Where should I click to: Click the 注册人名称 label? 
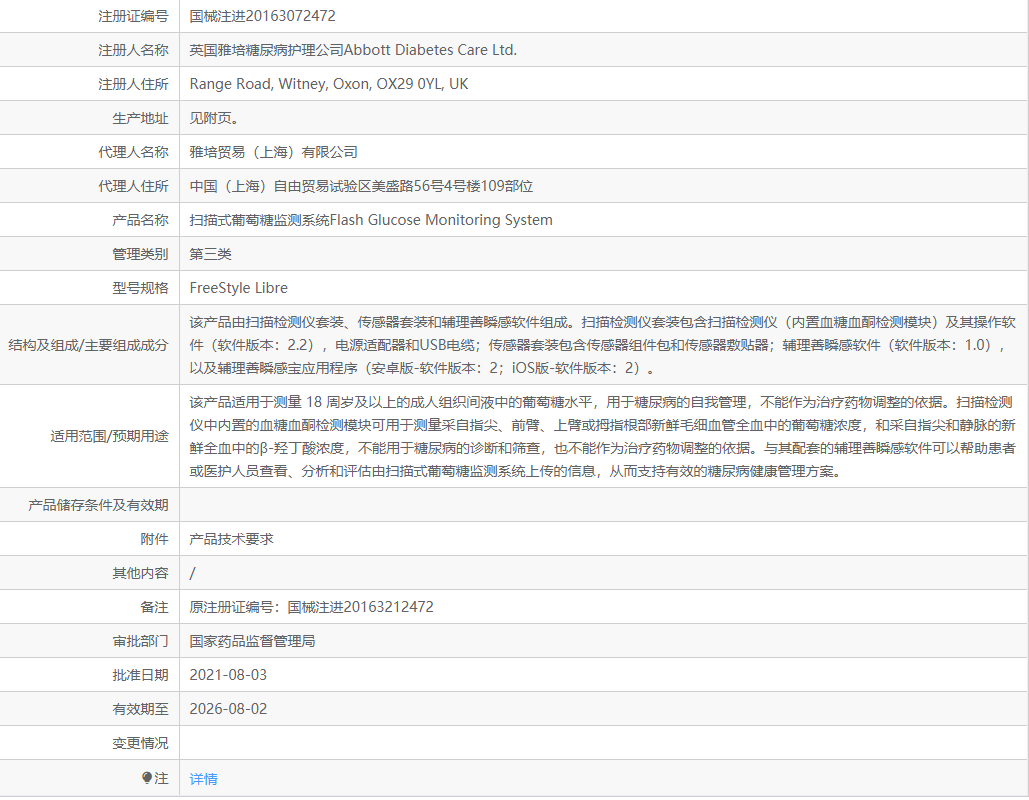click(133, 50)
